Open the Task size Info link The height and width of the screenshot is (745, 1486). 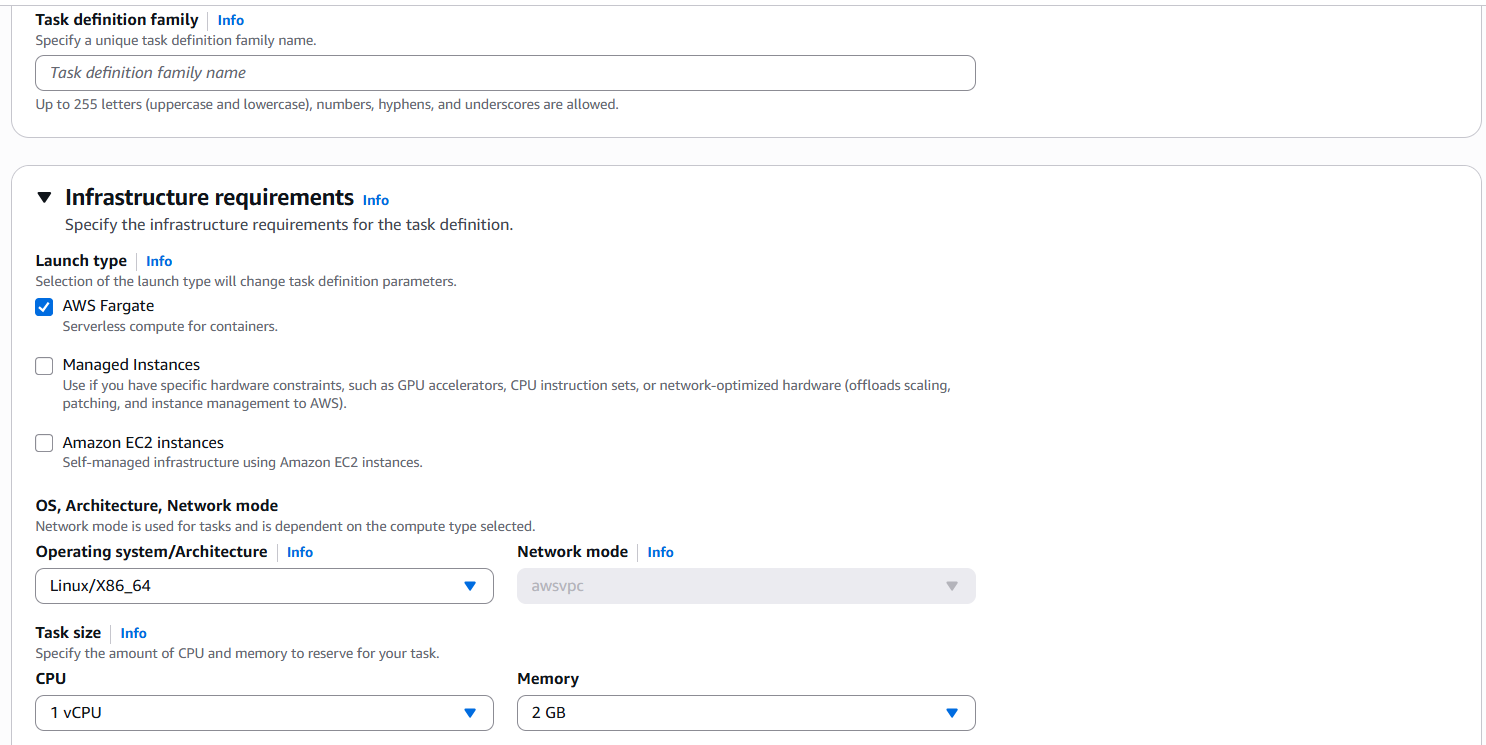pyautogui.click(x=133, y=632)
